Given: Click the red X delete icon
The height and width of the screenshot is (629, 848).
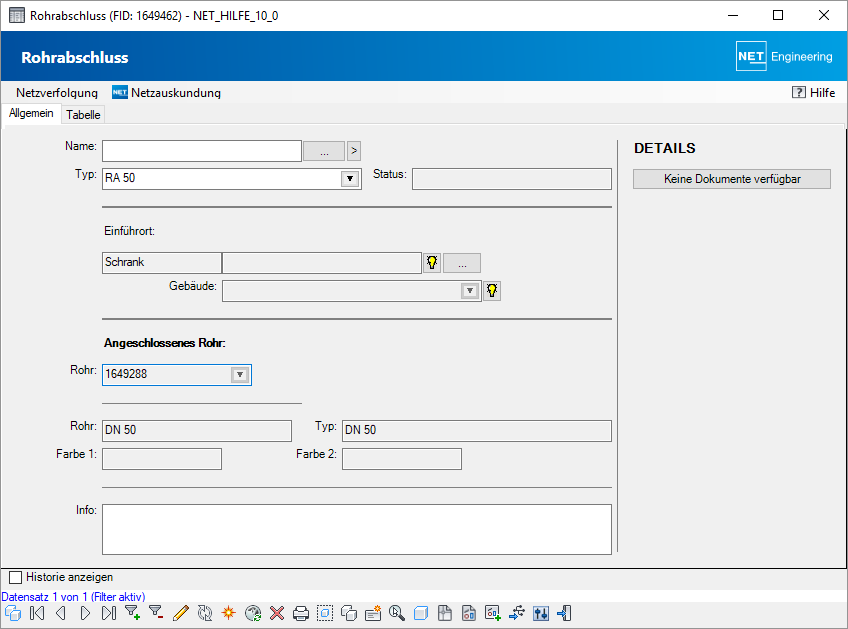Looking at the screenshot, I should 277,613.
